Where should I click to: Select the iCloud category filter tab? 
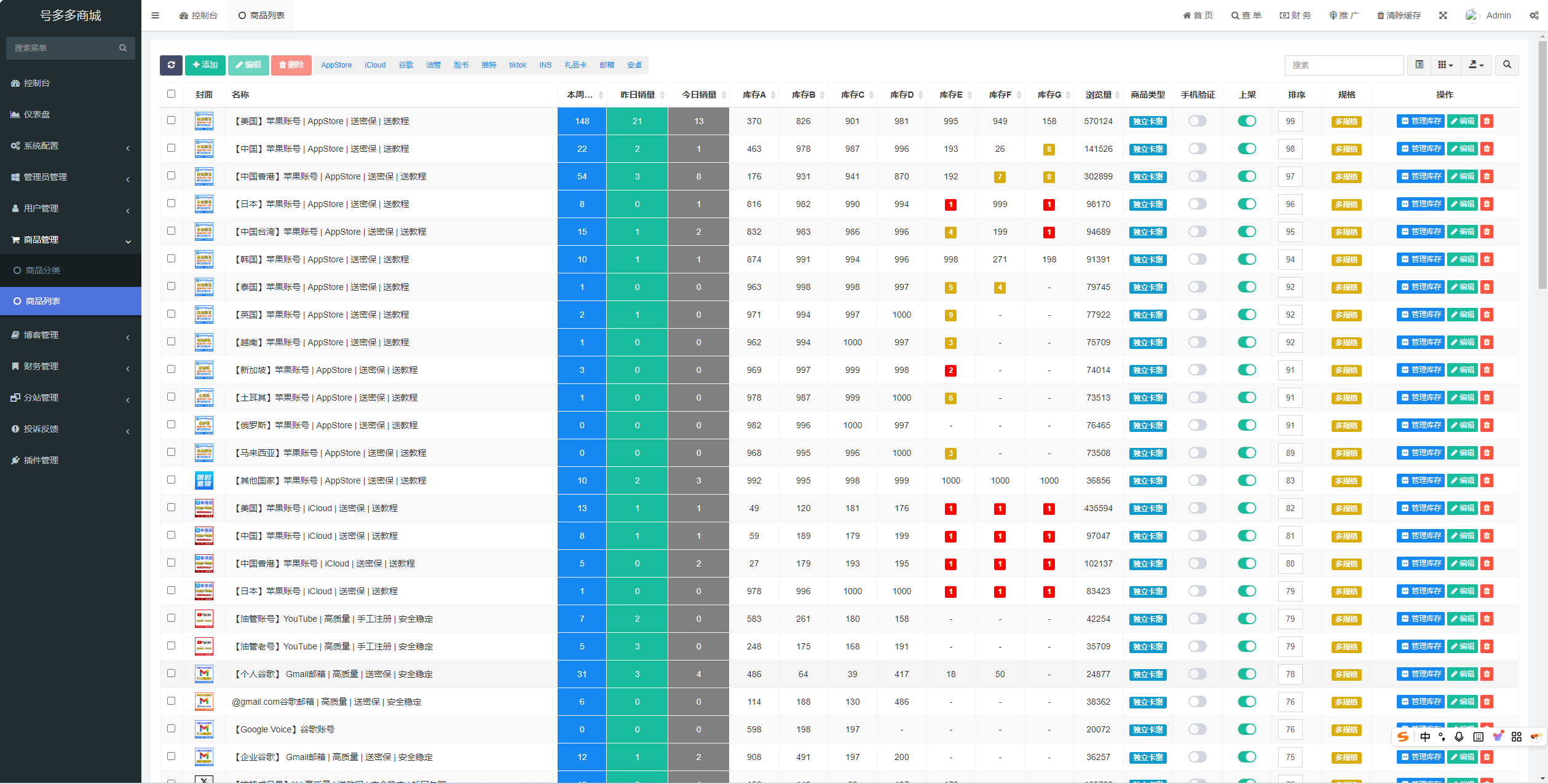(375, 65)
